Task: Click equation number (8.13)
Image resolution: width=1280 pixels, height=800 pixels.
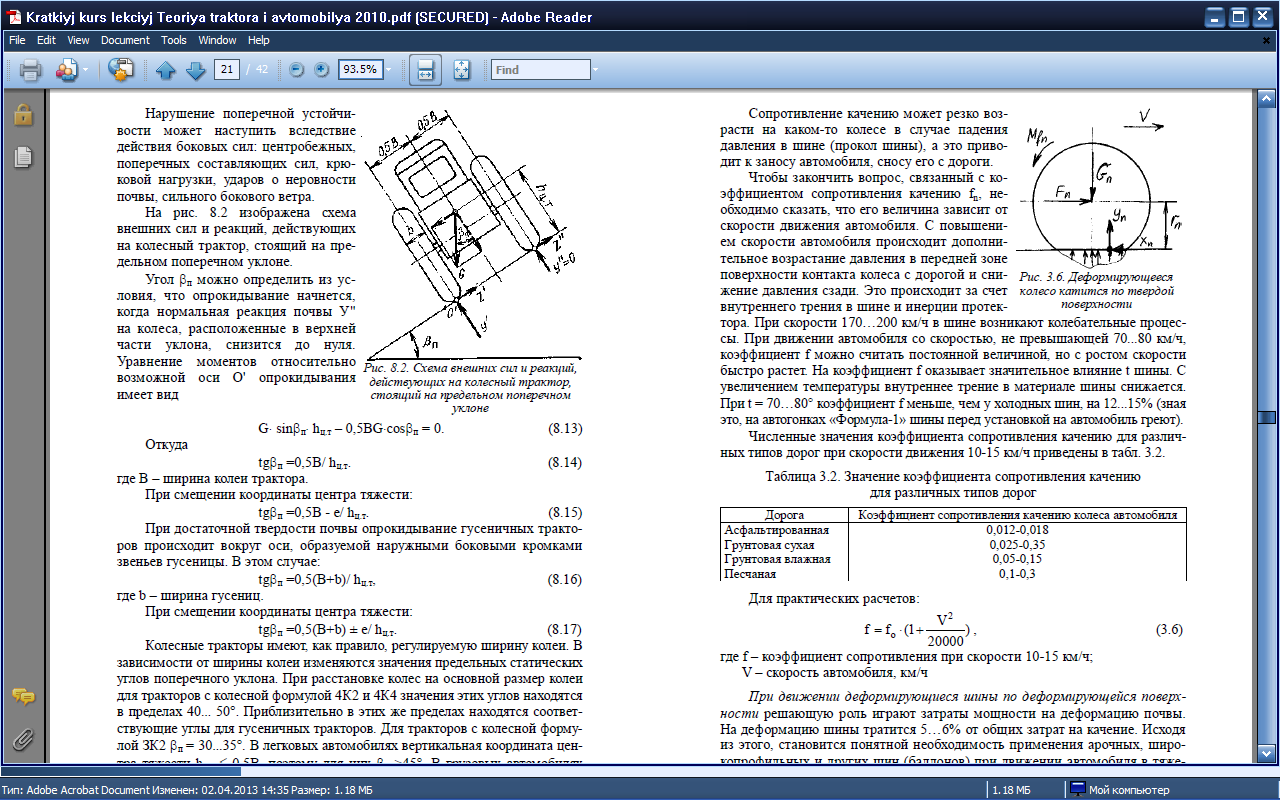Action: tap(564, 429)
